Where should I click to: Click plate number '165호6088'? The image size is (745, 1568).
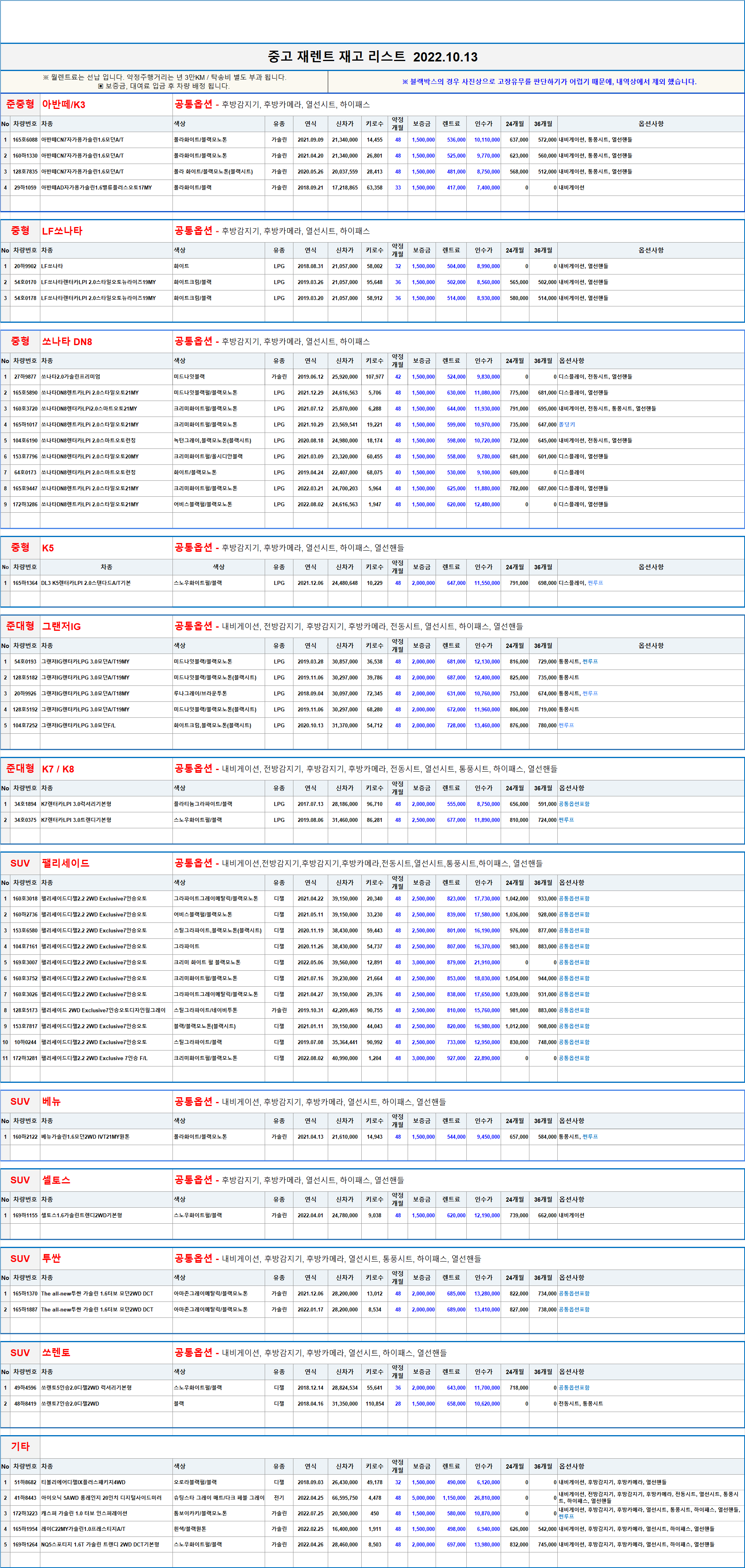[25, 140]
